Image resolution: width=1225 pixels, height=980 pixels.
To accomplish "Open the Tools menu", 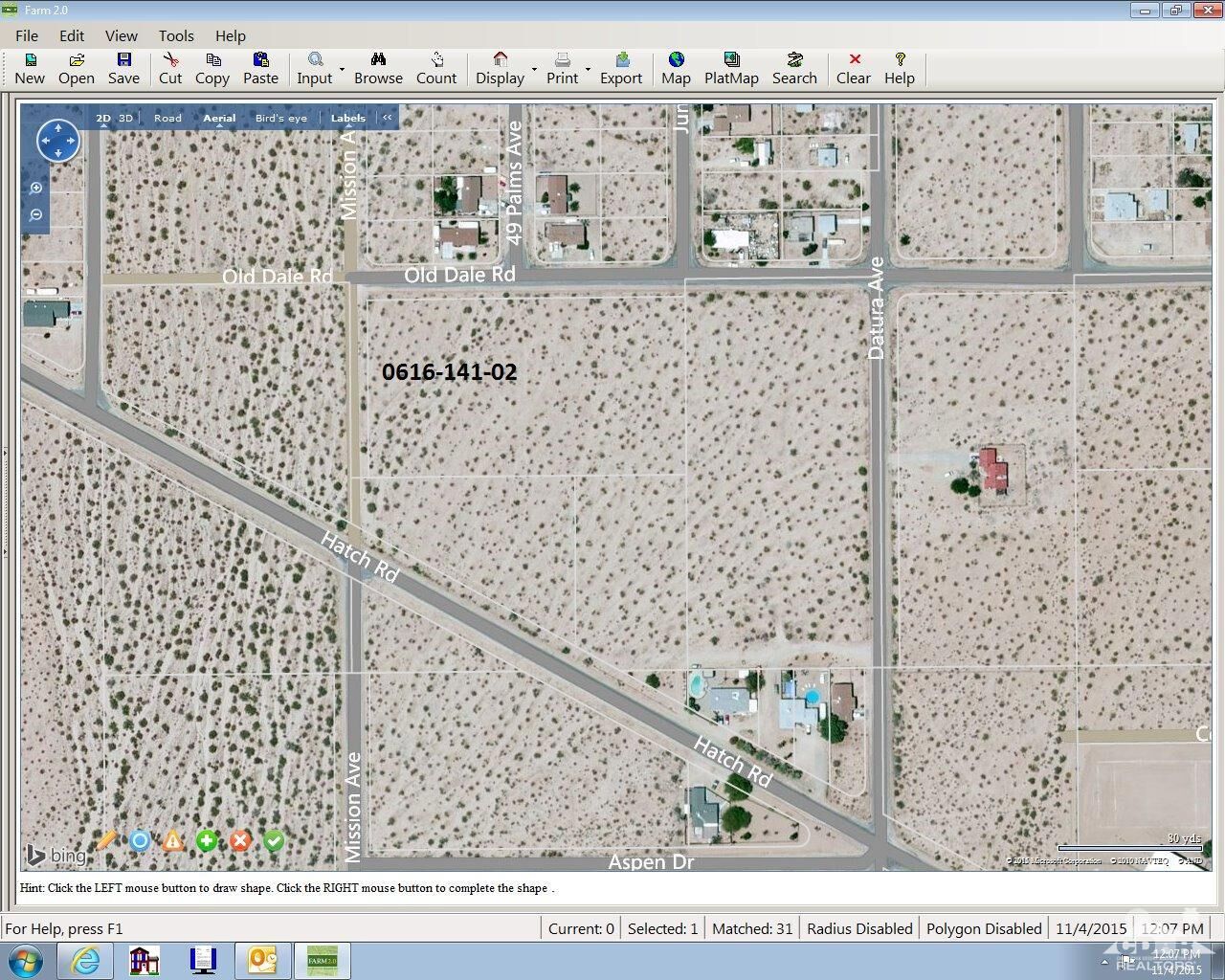I will pyautogui.click(x=175, y=35).
